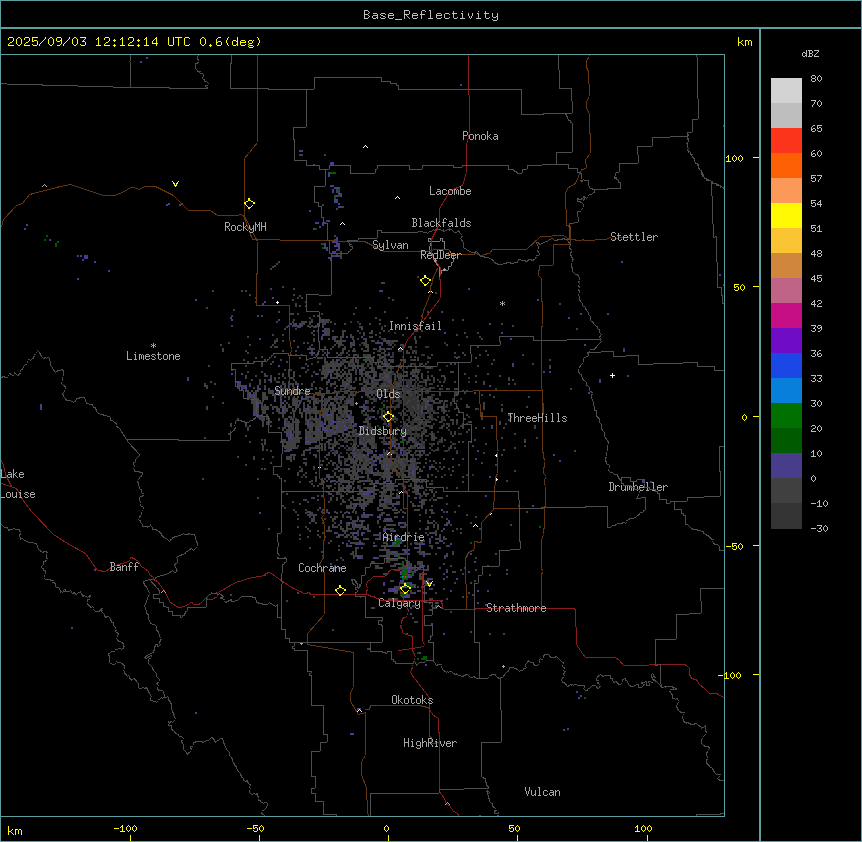The width and height of the screenshot is (862, 842).
Task: Click the Lake Louise label
Action: pos(18,484)
